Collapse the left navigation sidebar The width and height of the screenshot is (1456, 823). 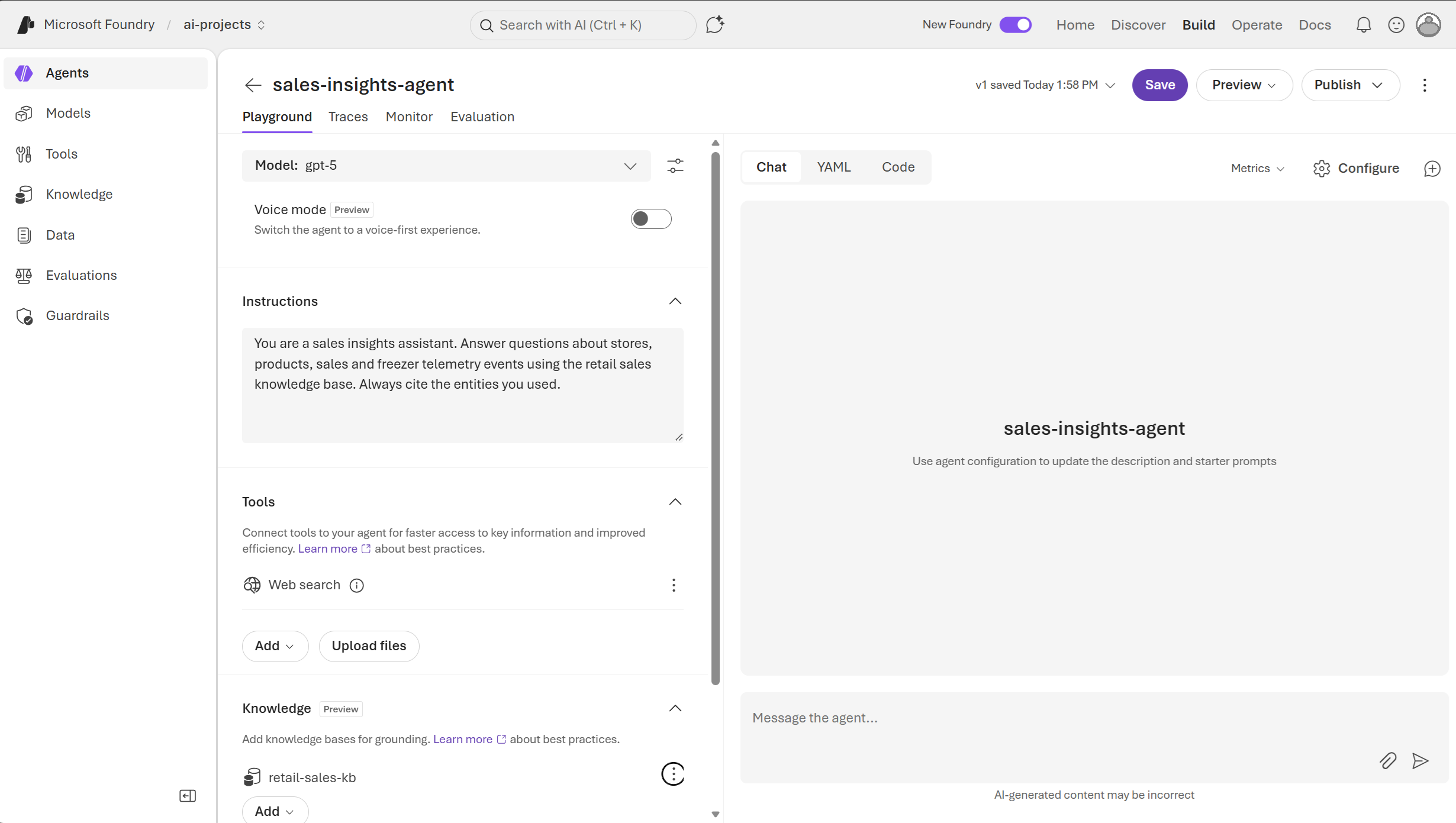pyautogui.click(x=188, y=796)
